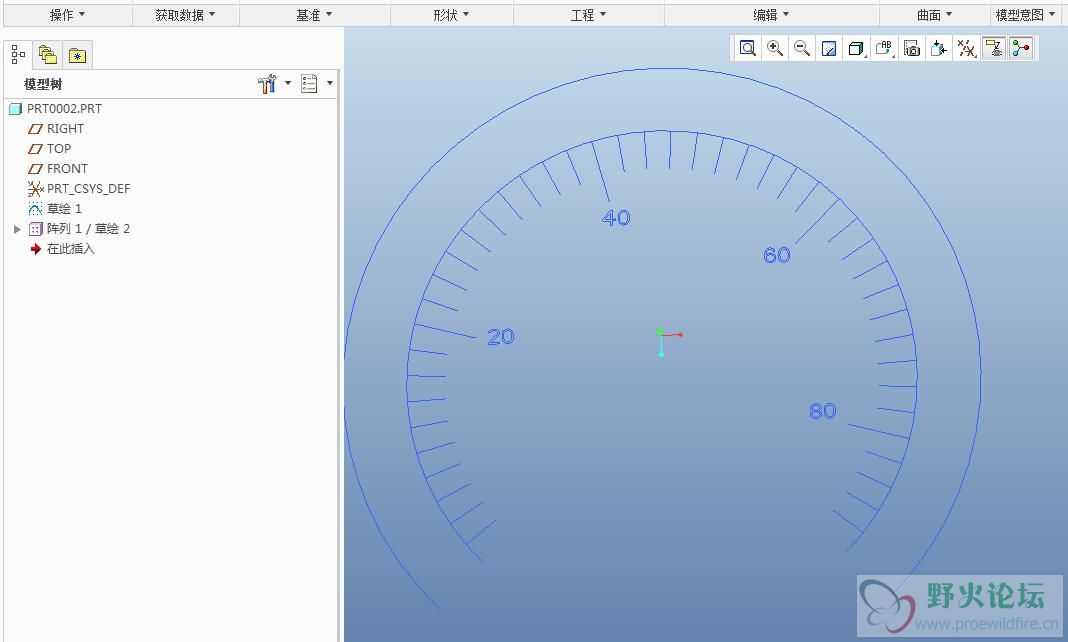1068x642 pixels.
Task: Click the Repaint screen icon
Action: pos(829,48)
